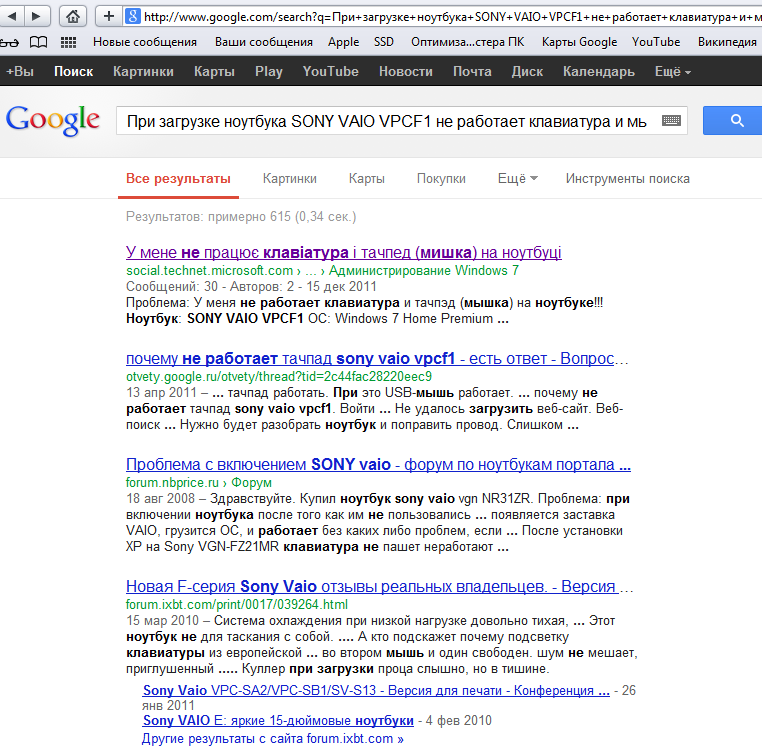Show bookmarks with the open book icon
Viewport: 762px width, 749px height.
tap(38, 42)
